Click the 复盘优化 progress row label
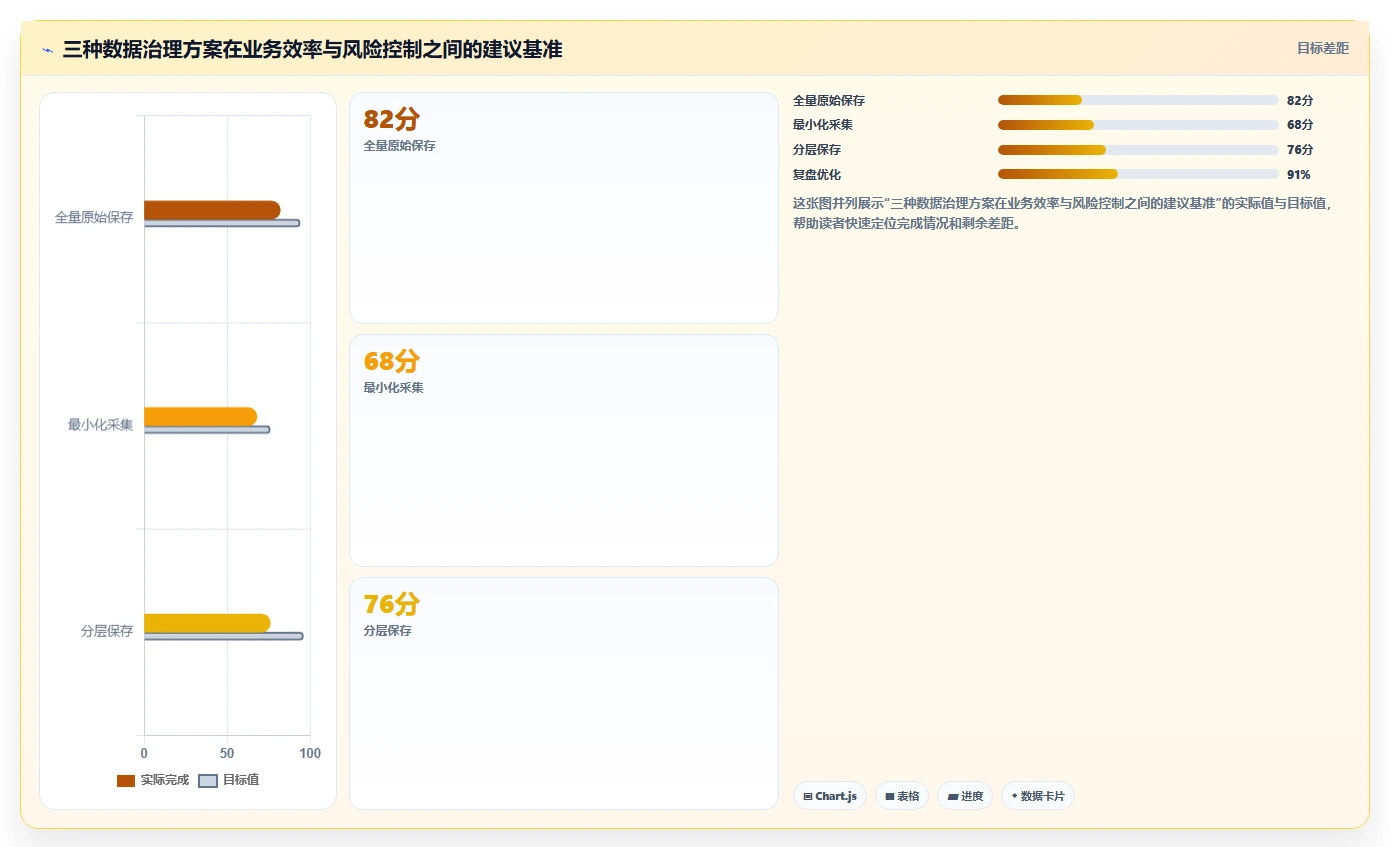Image resolution: width=1390 pixels, height=847 pixels. point(817,175)
